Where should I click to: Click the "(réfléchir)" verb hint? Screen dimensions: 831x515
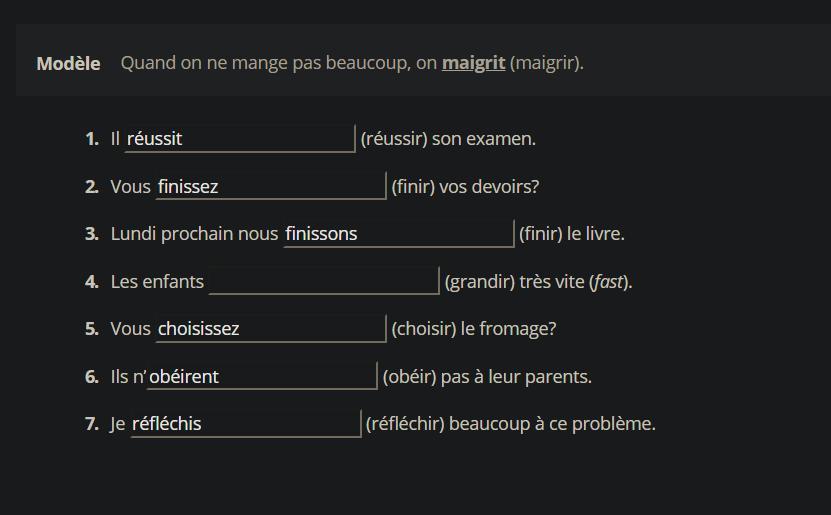tap(405, 424)
